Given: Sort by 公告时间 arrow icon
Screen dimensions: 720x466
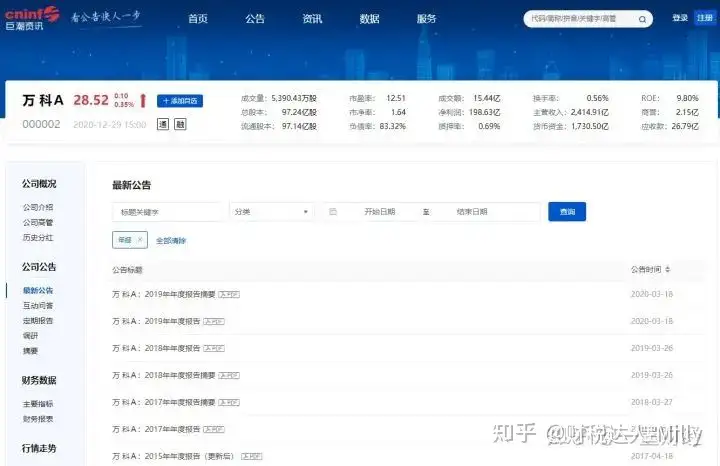Looking at the screenshot, I should pyautogui.click(x=668, y=269).
